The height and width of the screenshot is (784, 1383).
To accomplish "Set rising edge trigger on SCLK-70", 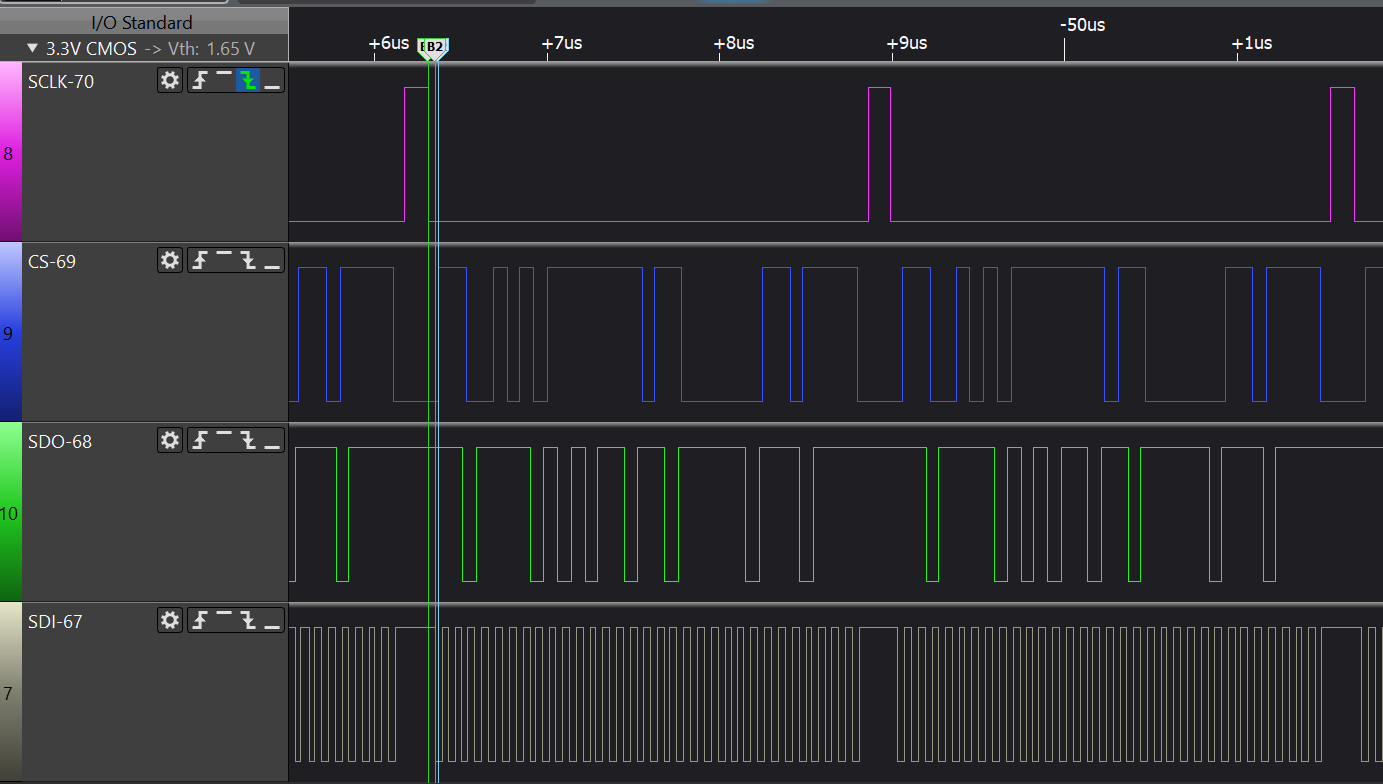I will (200, 81).
